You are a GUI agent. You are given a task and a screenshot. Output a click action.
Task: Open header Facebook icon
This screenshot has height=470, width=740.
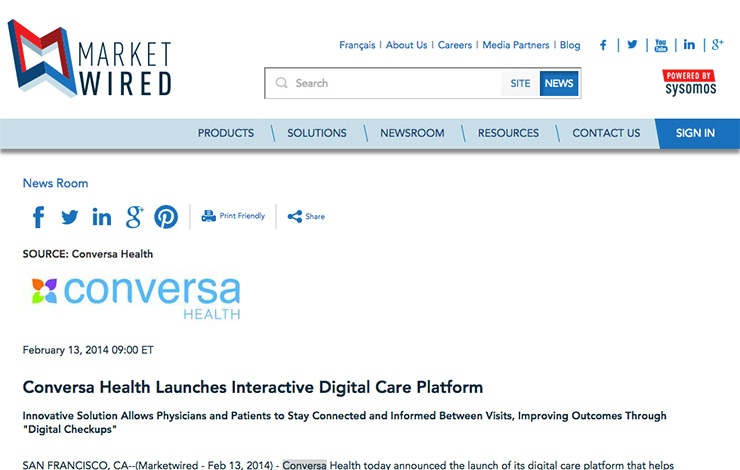pyautogui.click(x=603, y=45)
